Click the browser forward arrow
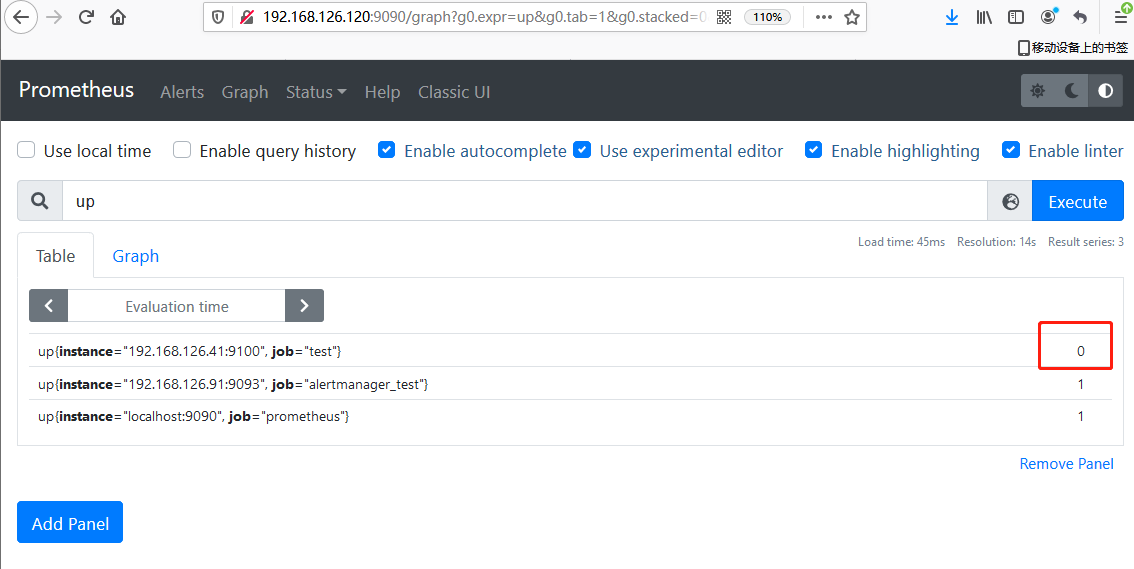 tap(54, 17)
